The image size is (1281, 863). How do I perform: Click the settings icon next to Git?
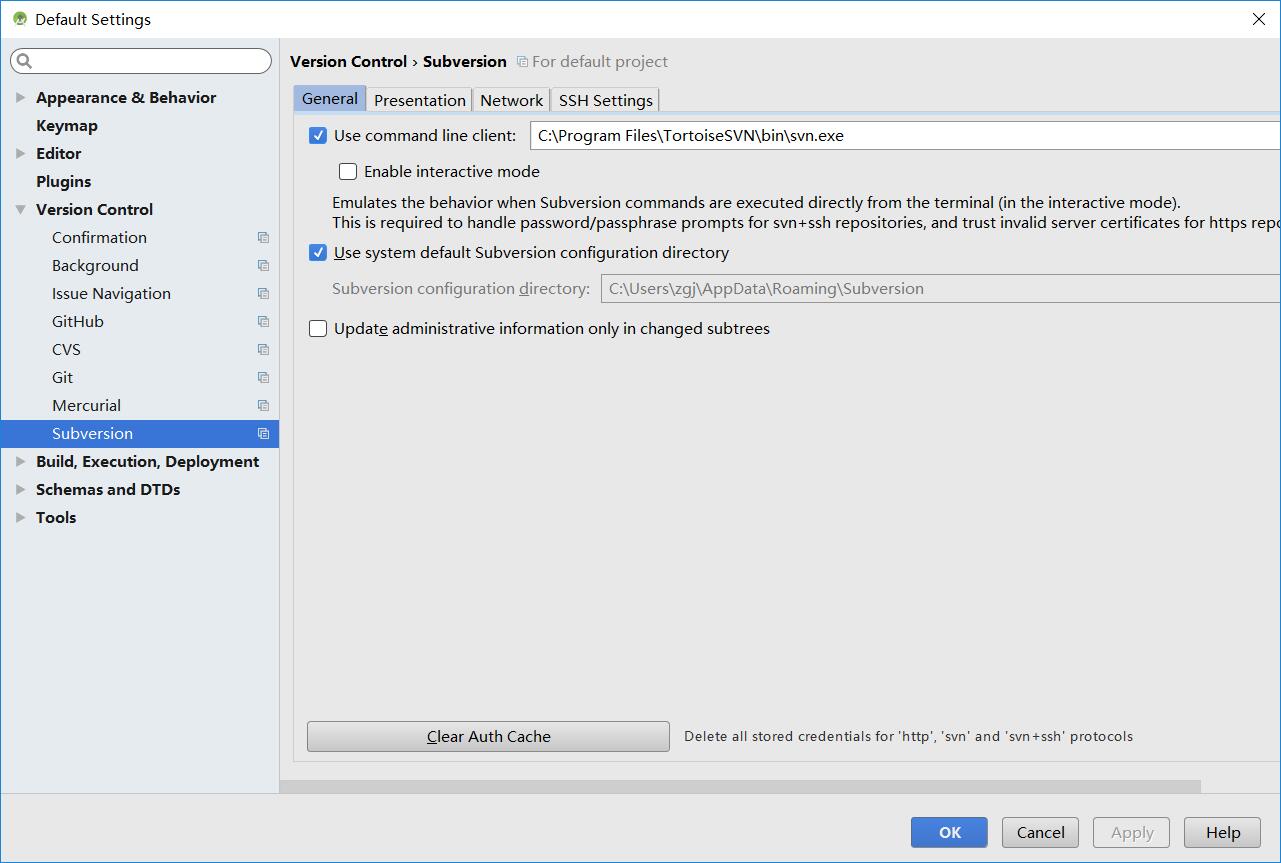[x=263, y=377]
